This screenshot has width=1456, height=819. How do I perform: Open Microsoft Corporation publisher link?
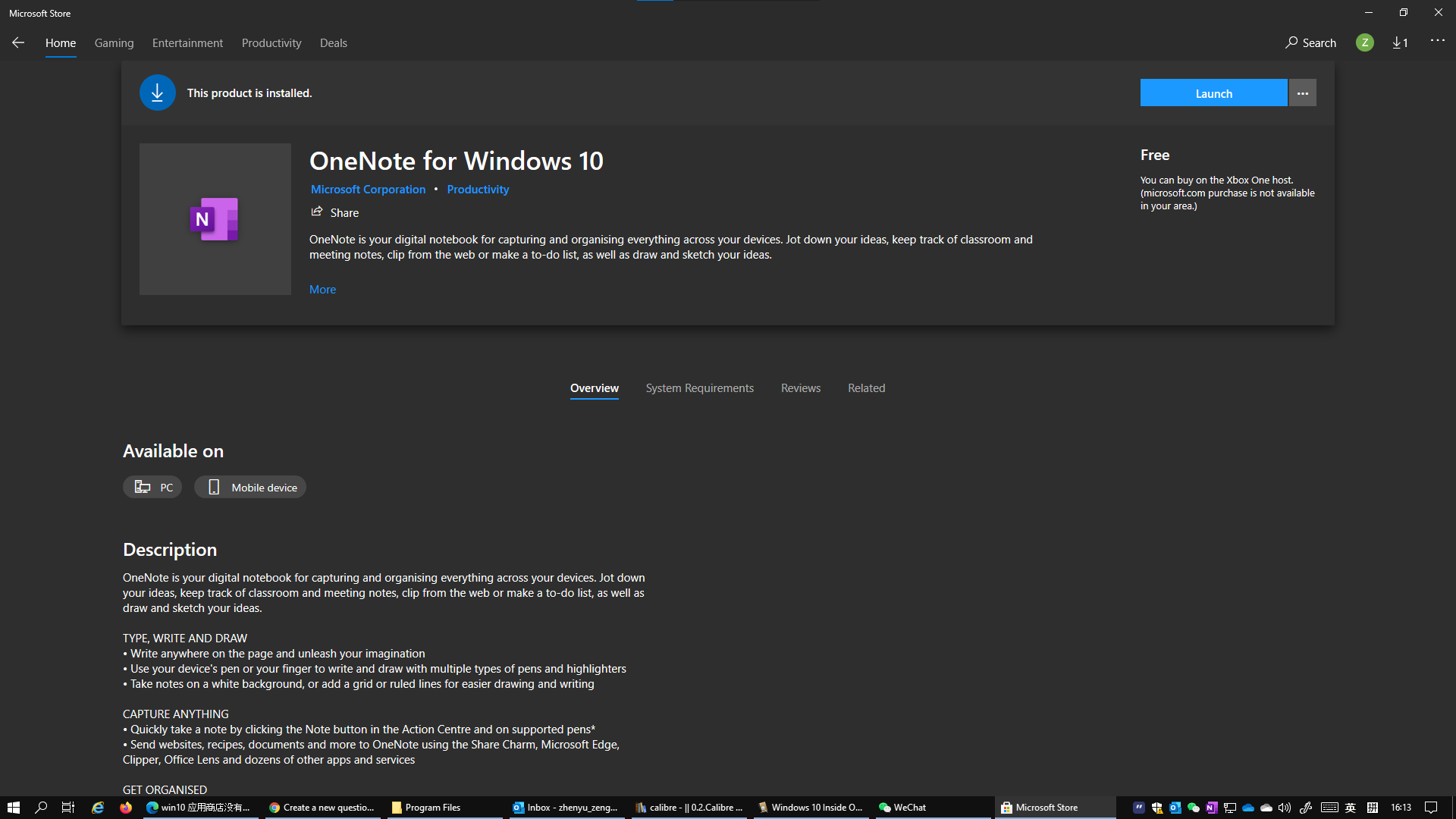(x=368, y=190)
